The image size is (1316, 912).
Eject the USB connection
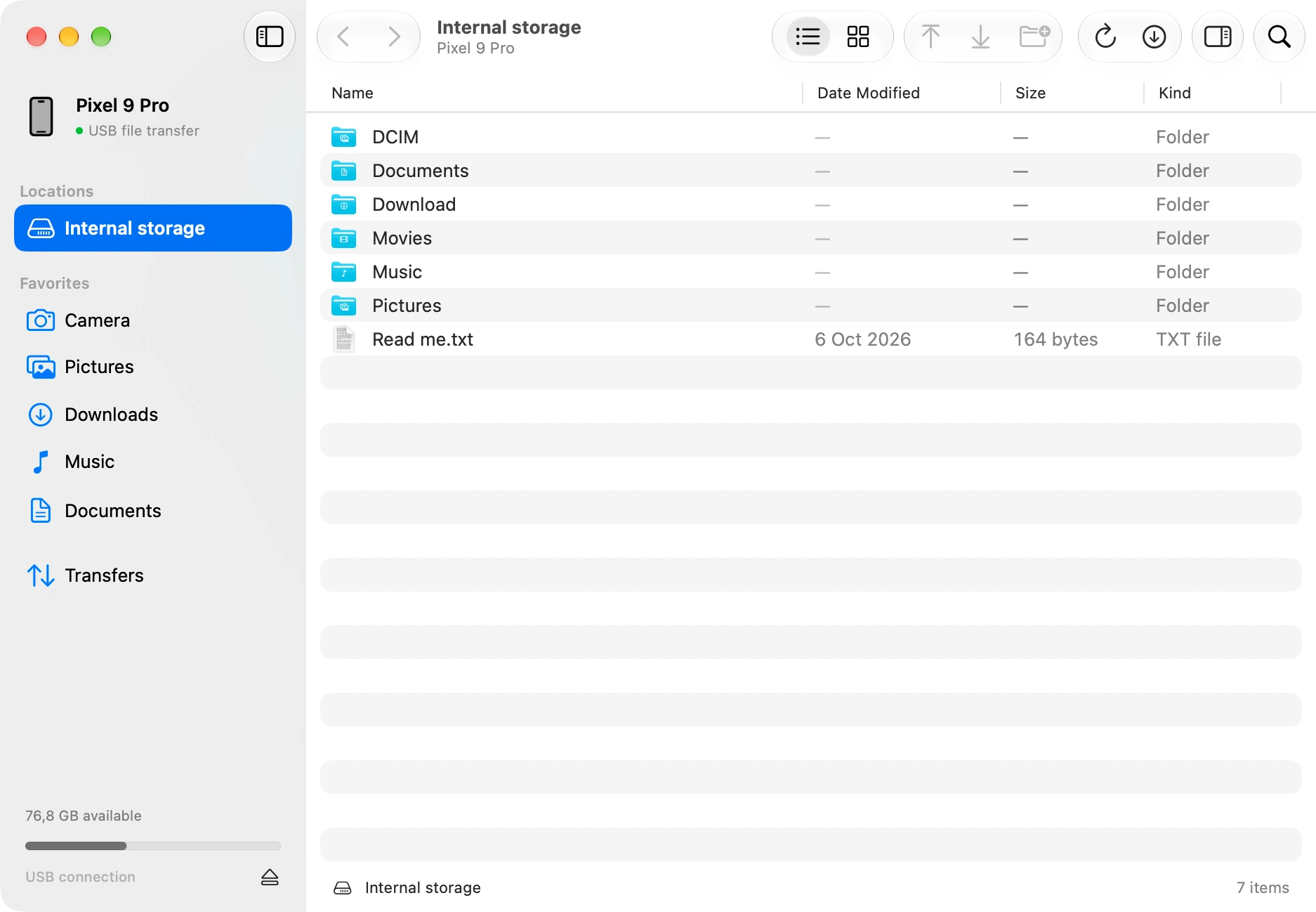coord(270,877)
